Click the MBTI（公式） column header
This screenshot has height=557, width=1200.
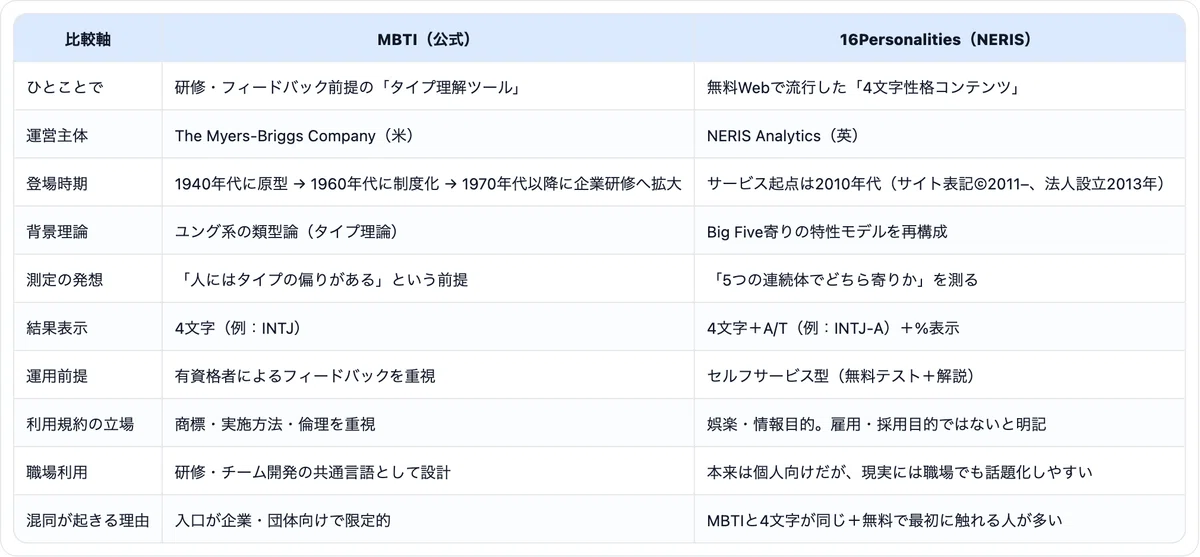(x=428, y=40)
